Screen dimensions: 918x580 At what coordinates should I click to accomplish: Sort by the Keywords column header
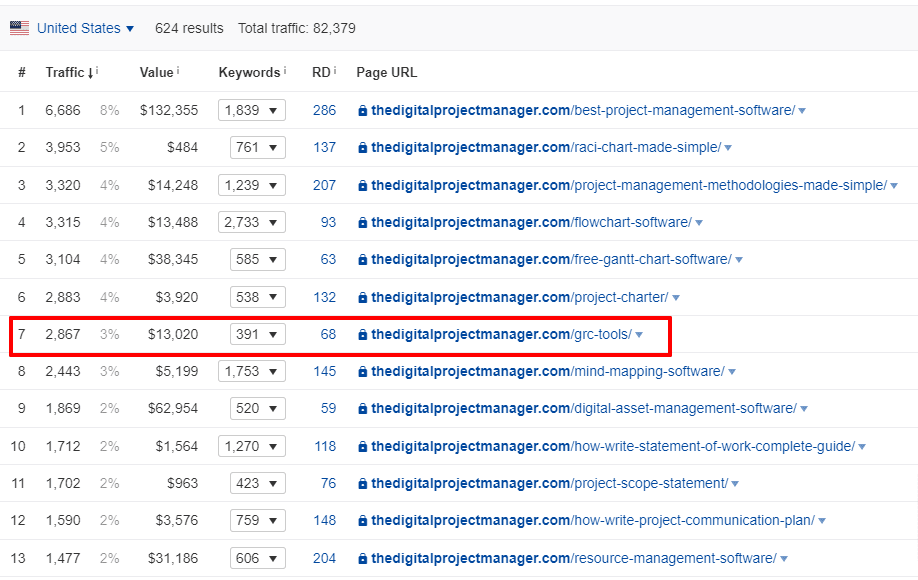pos(249,73)
